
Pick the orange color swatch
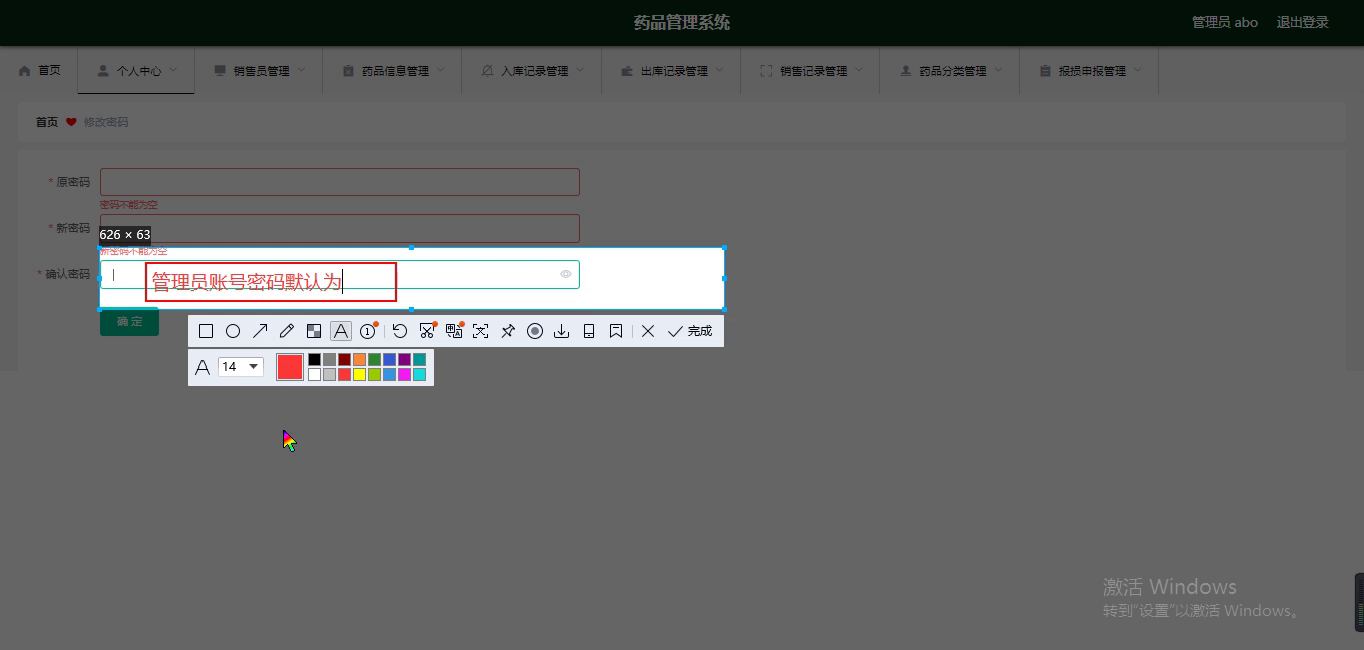coord(360,359)
